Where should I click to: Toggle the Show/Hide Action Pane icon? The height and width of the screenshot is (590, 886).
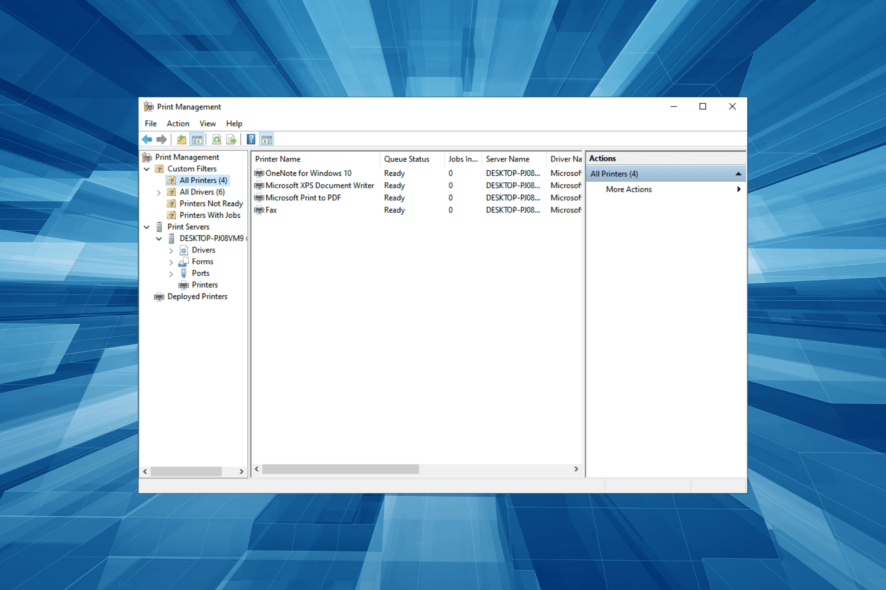[x=268, y=139]
